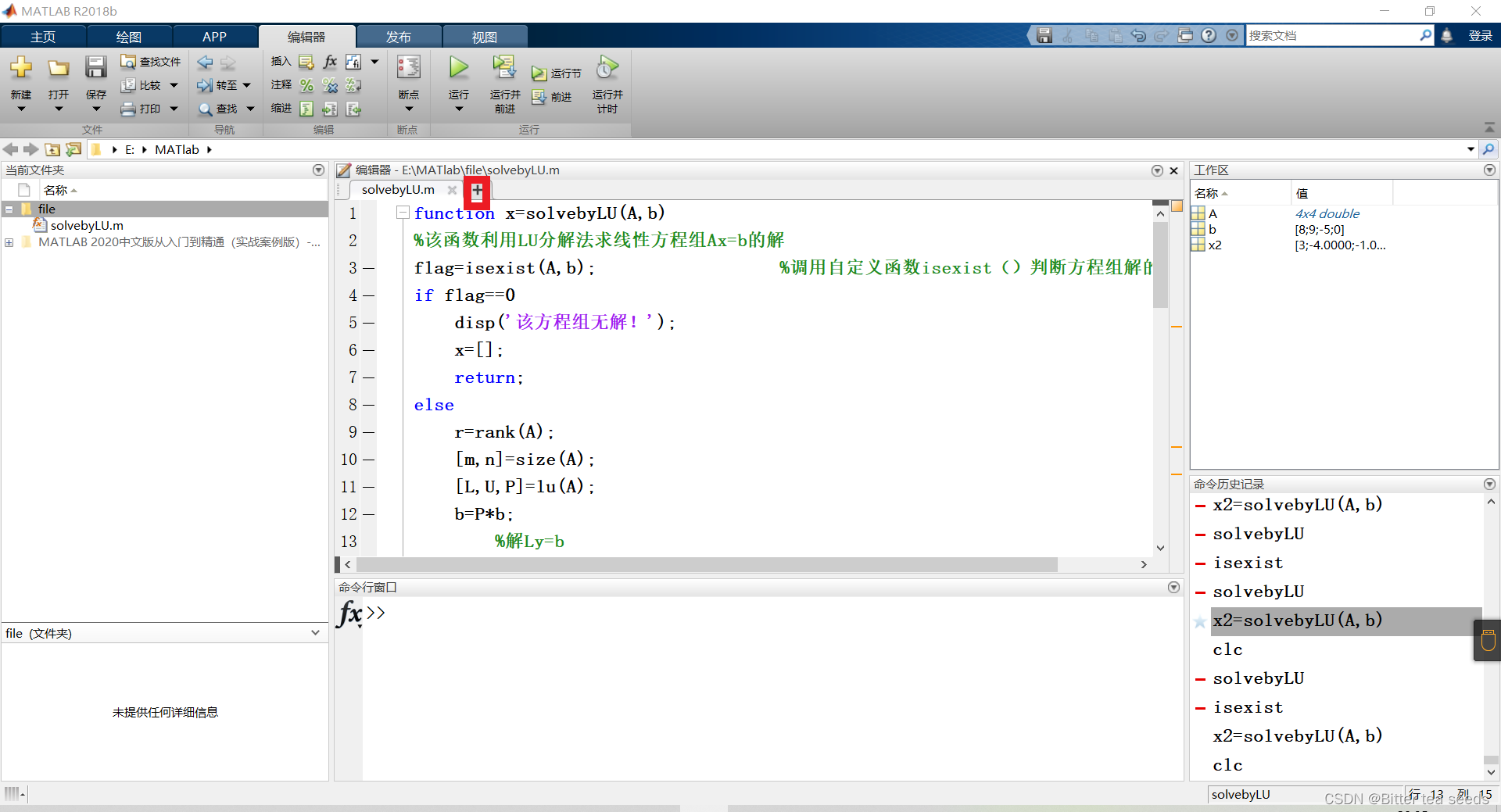The width and height of the screenshot is (1501, 812).
Task: Click the Search Documentation (搜索文档) field
Action: (1331, 36)
